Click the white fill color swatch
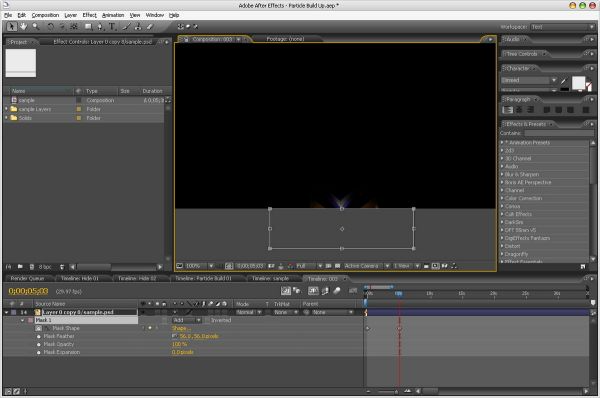Image resolution: width=600 pixels, height=398 pixels. point(578,82)
